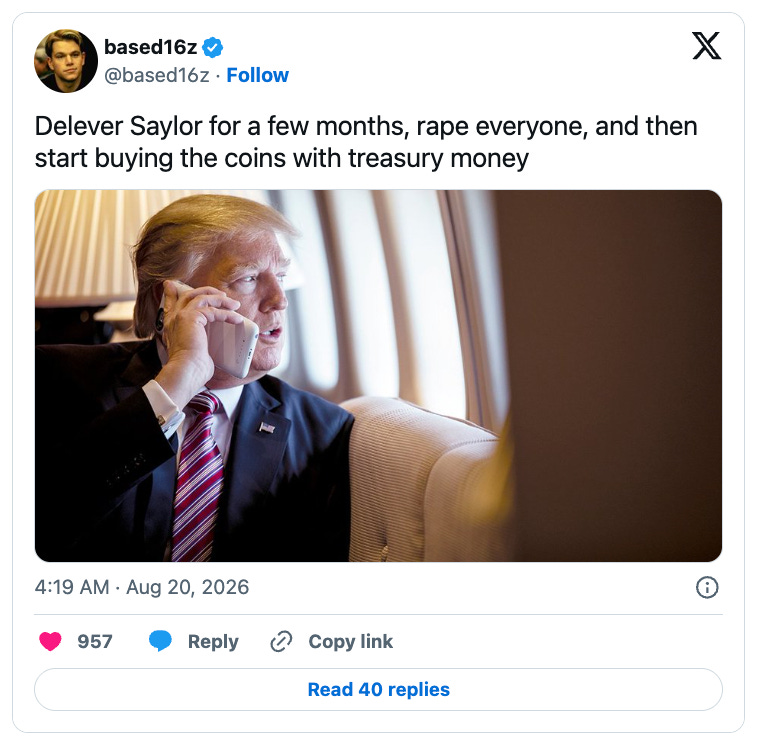Click the Aug 20, 2026 date

[188, 587]
